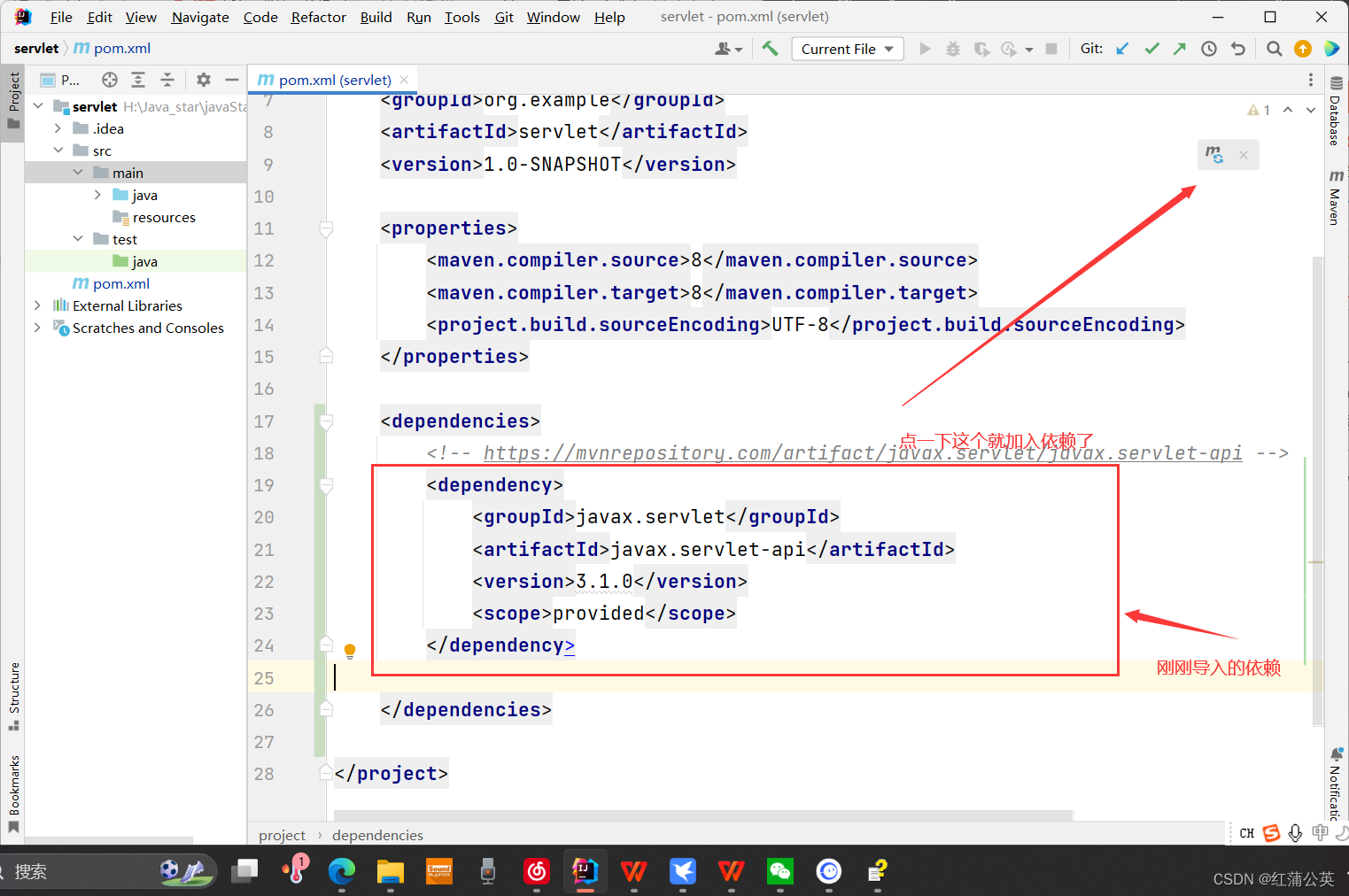Click the editor horizontal scrollbar
Screen dimensions: 1349x896
(703, 815)
